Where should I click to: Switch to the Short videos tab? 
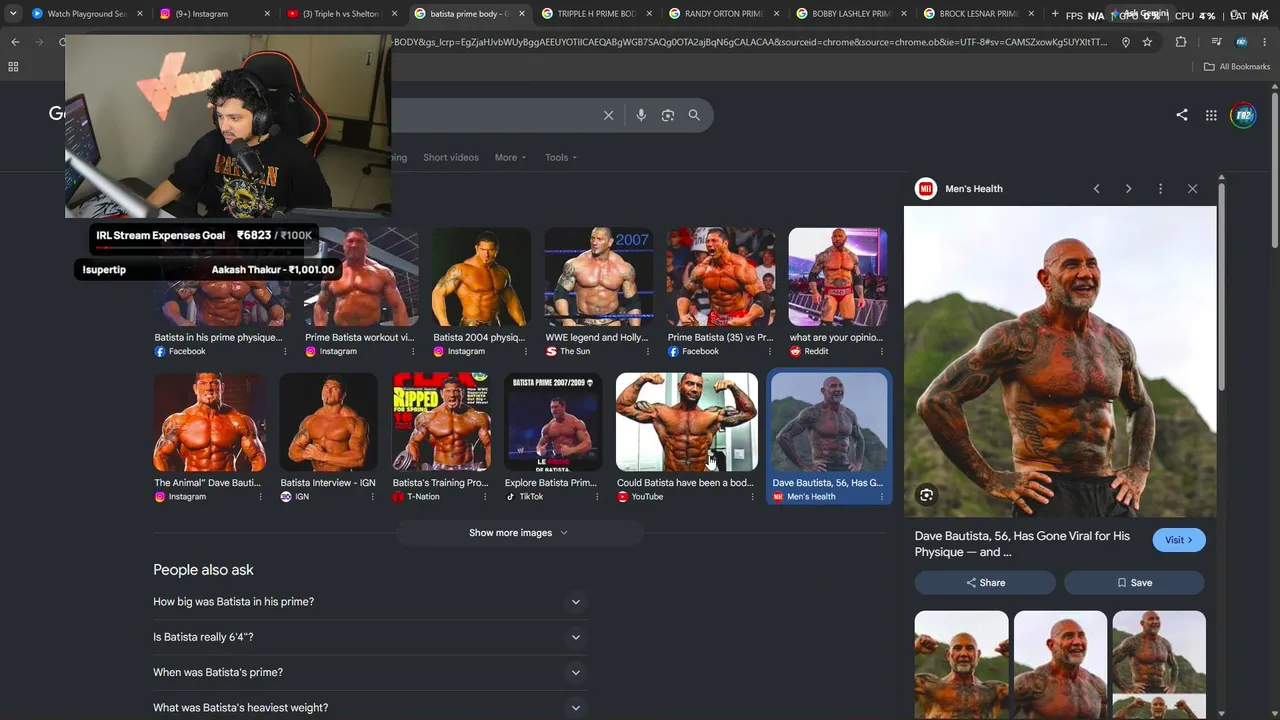(x=451, y=158)
